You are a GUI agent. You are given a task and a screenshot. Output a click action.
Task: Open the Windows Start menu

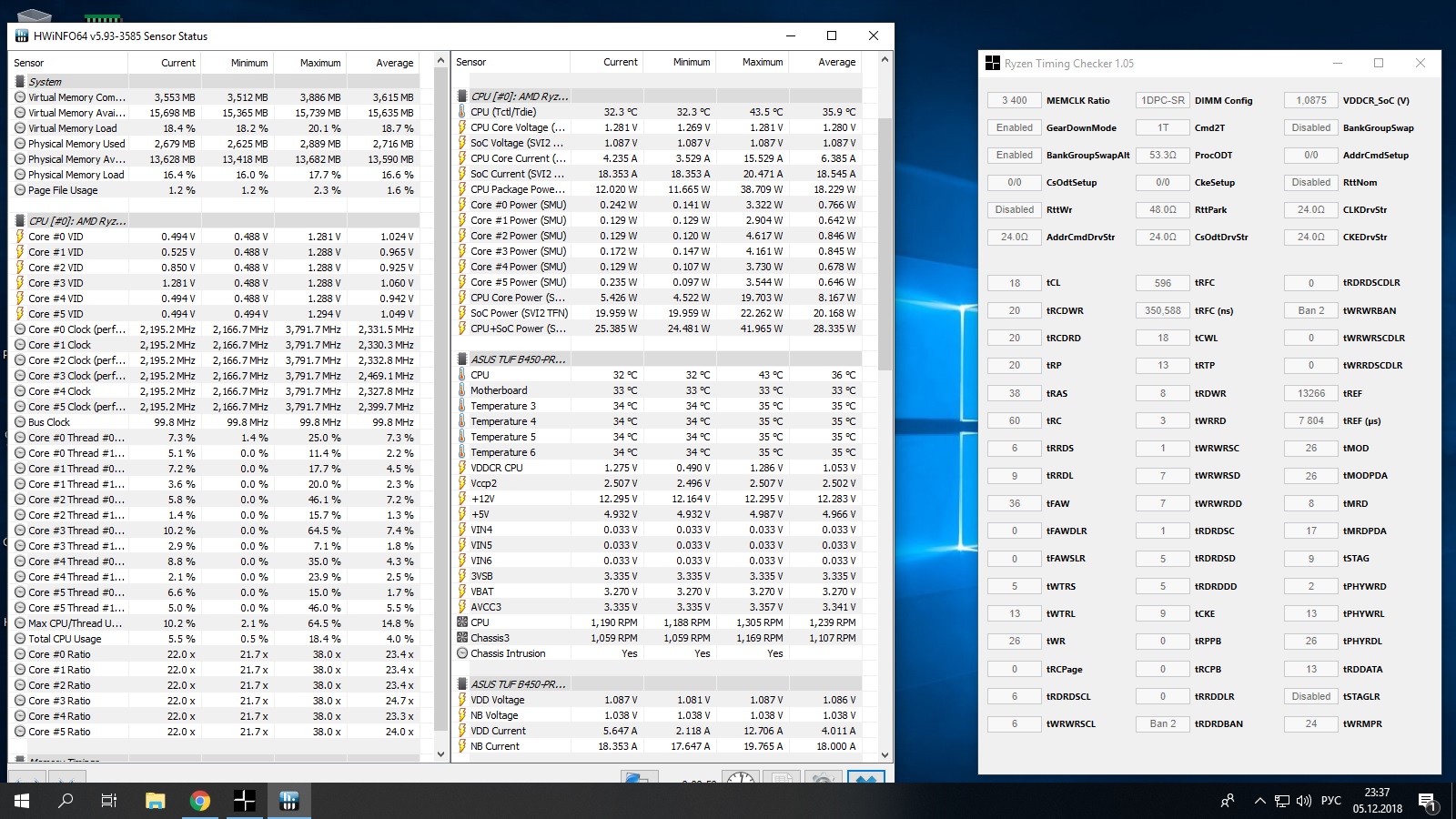point(21,801)
